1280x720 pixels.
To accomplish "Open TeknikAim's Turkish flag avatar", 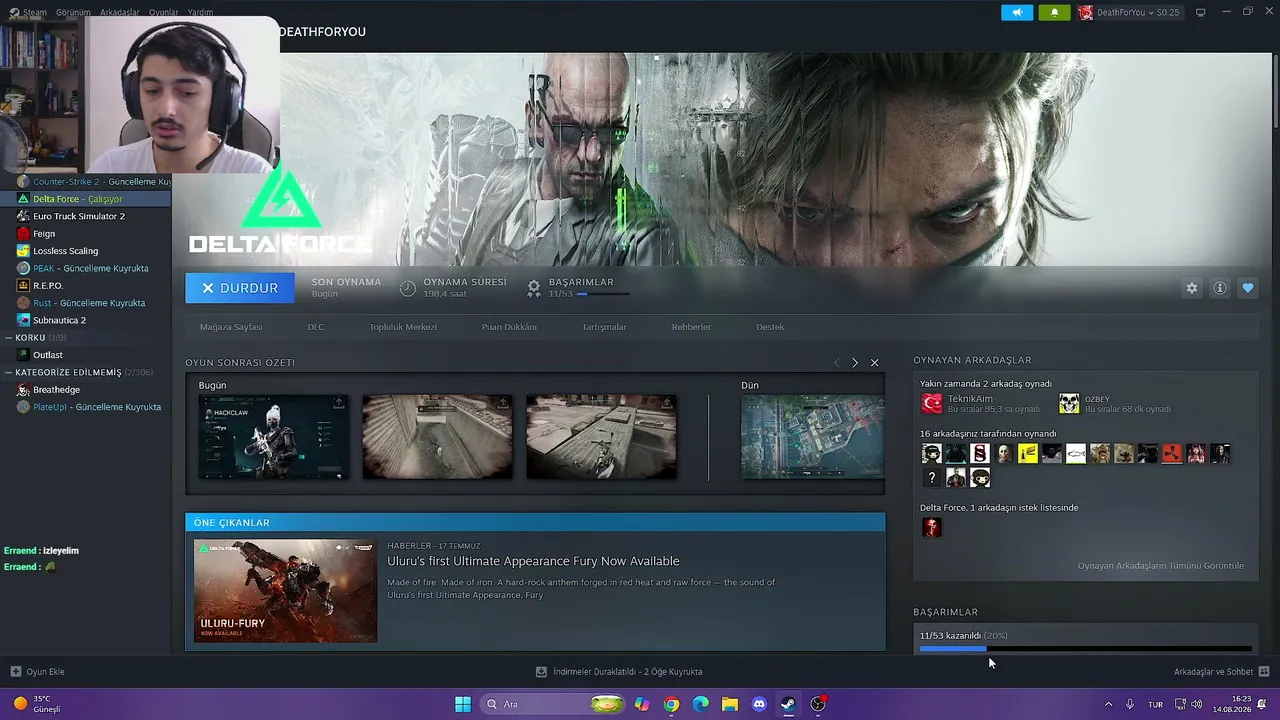I will coord(931,404).
